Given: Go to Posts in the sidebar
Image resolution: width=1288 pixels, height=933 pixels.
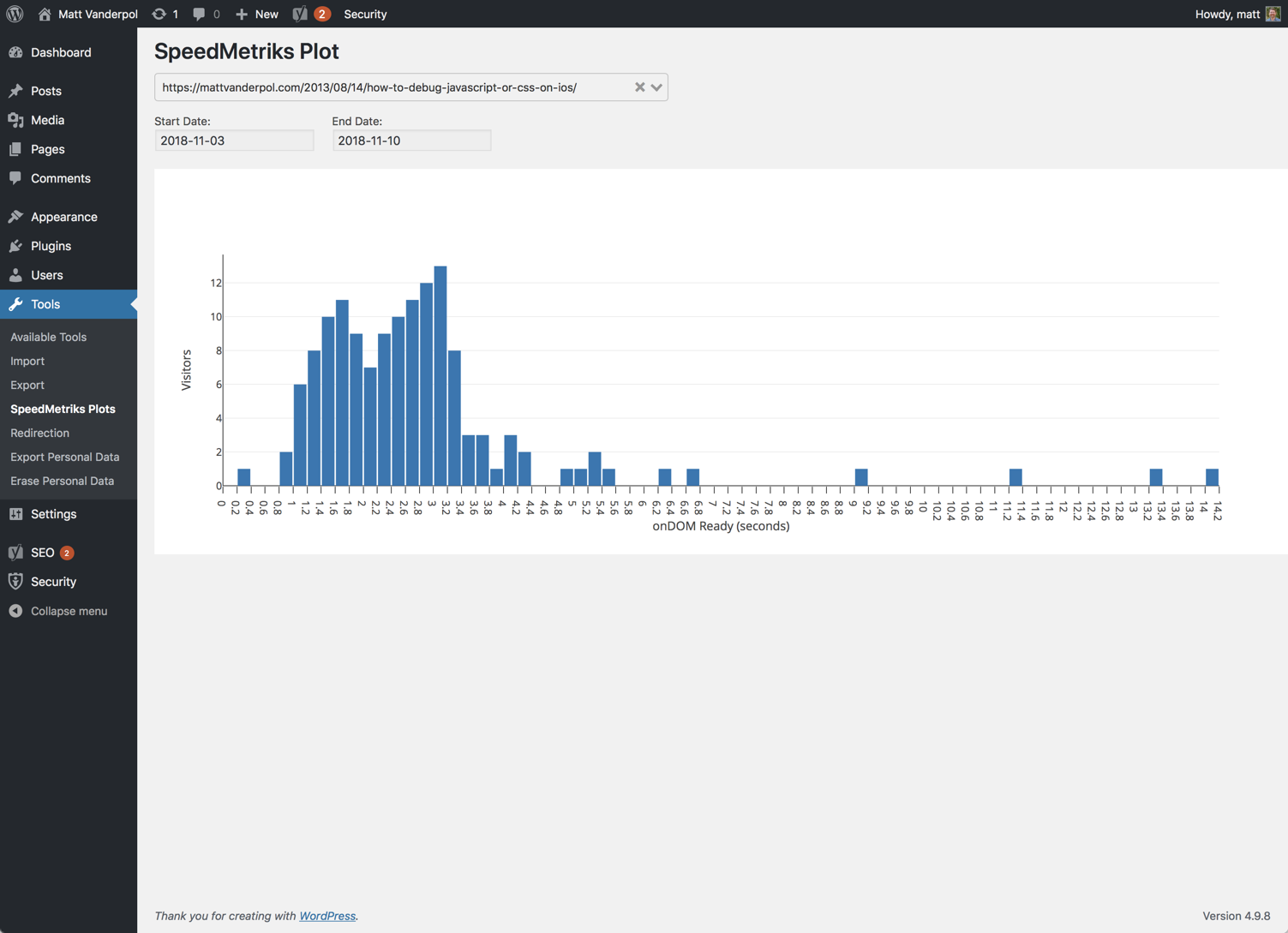Looking at the screenshot, I should [69, 91].
